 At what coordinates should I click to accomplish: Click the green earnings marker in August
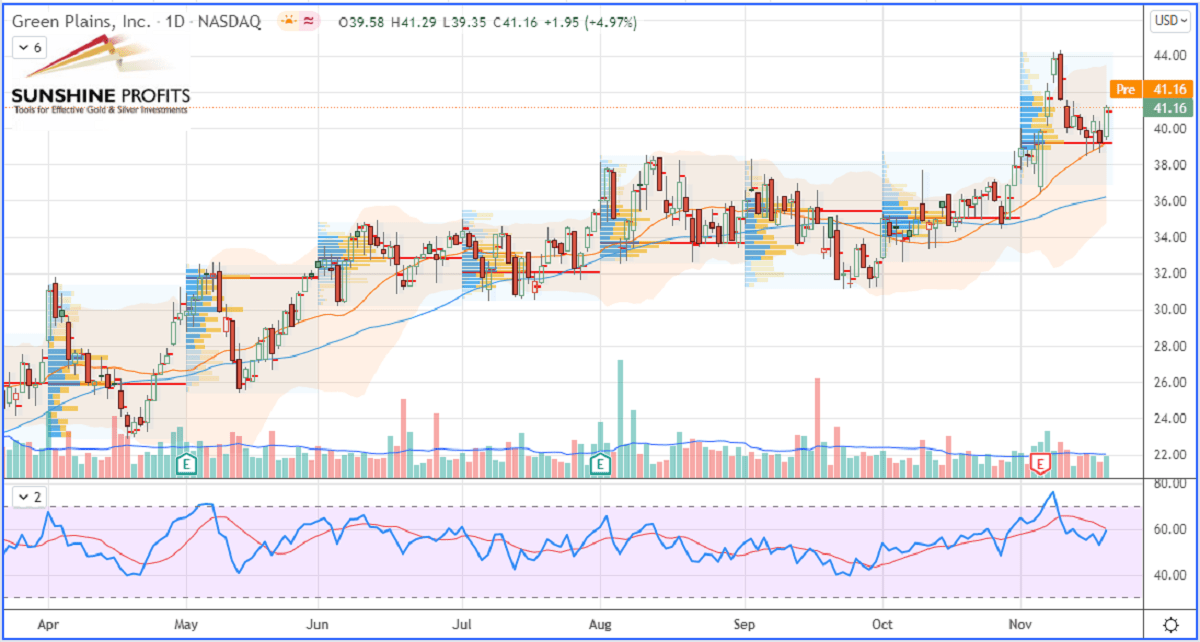[601, 463]
